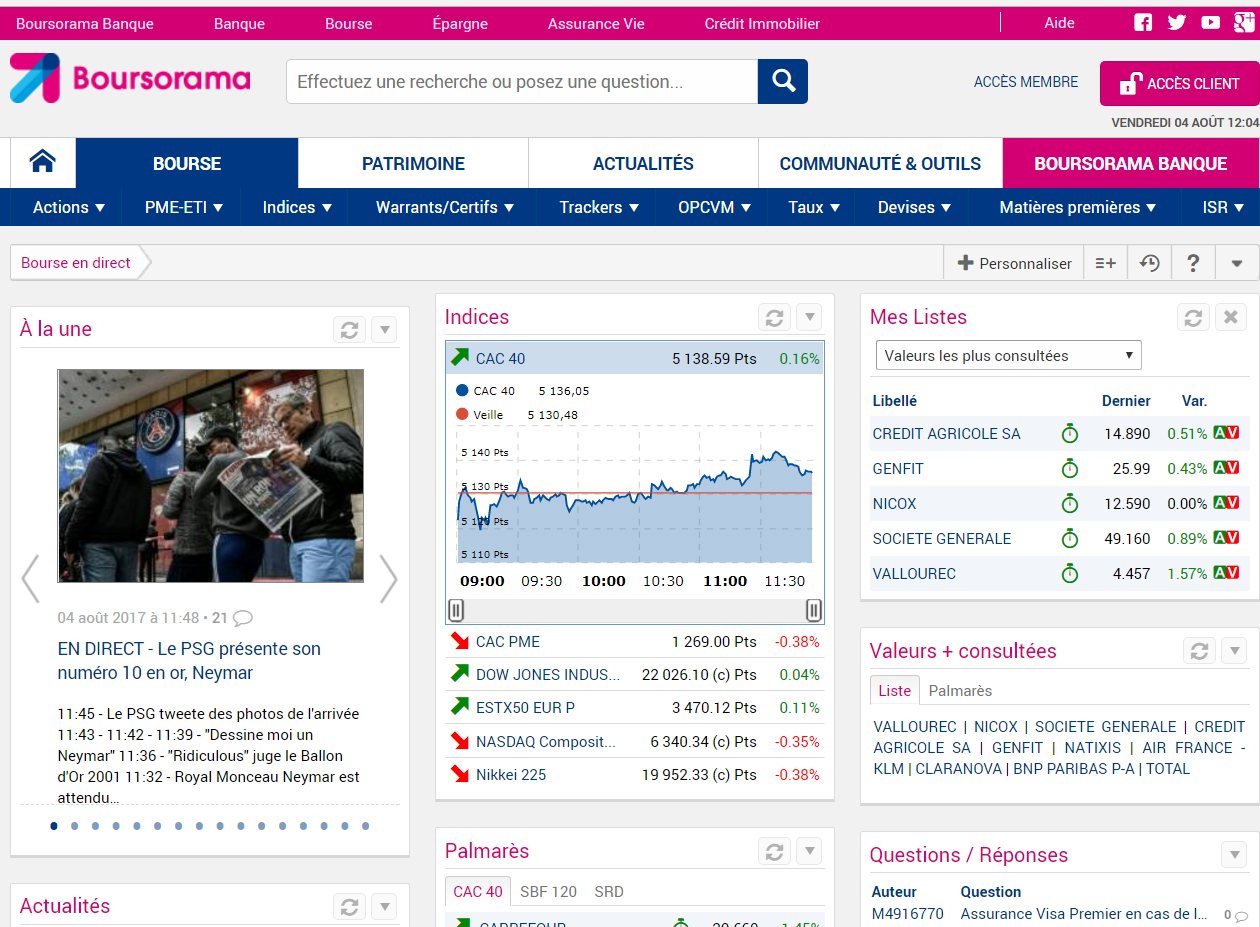Open Boursorama Google Plus icon
This screenshot has width=1260, height=927.
1243,23
